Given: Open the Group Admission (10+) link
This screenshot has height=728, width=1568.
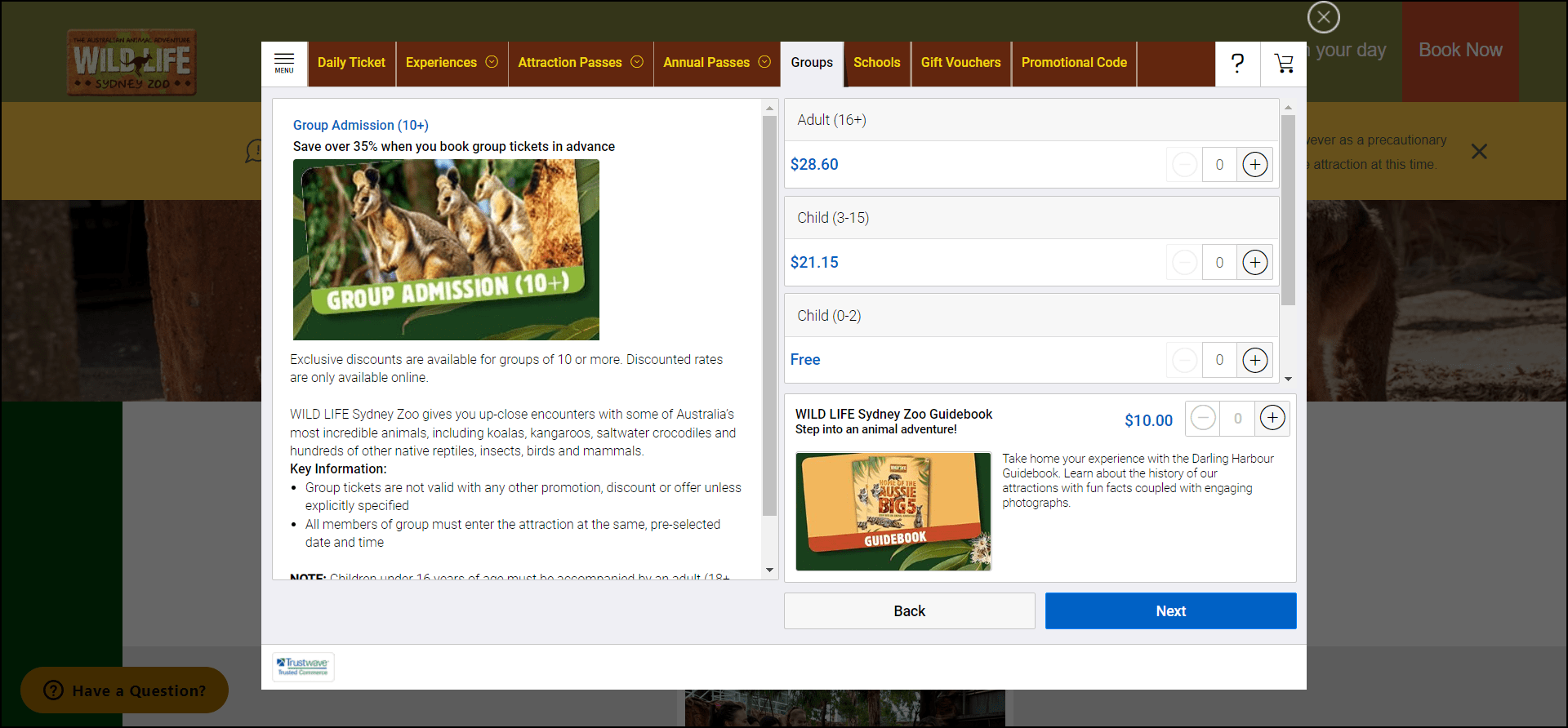Looking at the screenshot, I should [x=361, y=125].
